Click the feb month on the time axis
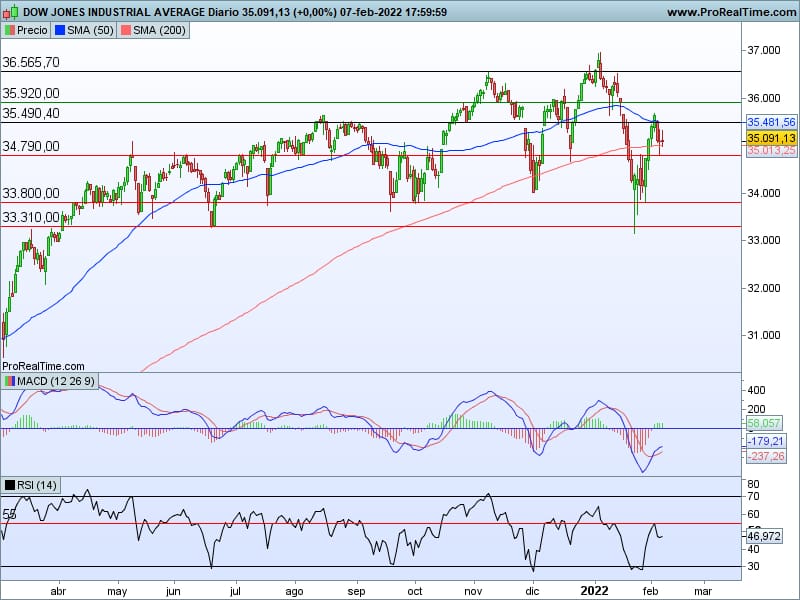 [x=651, y=591]
